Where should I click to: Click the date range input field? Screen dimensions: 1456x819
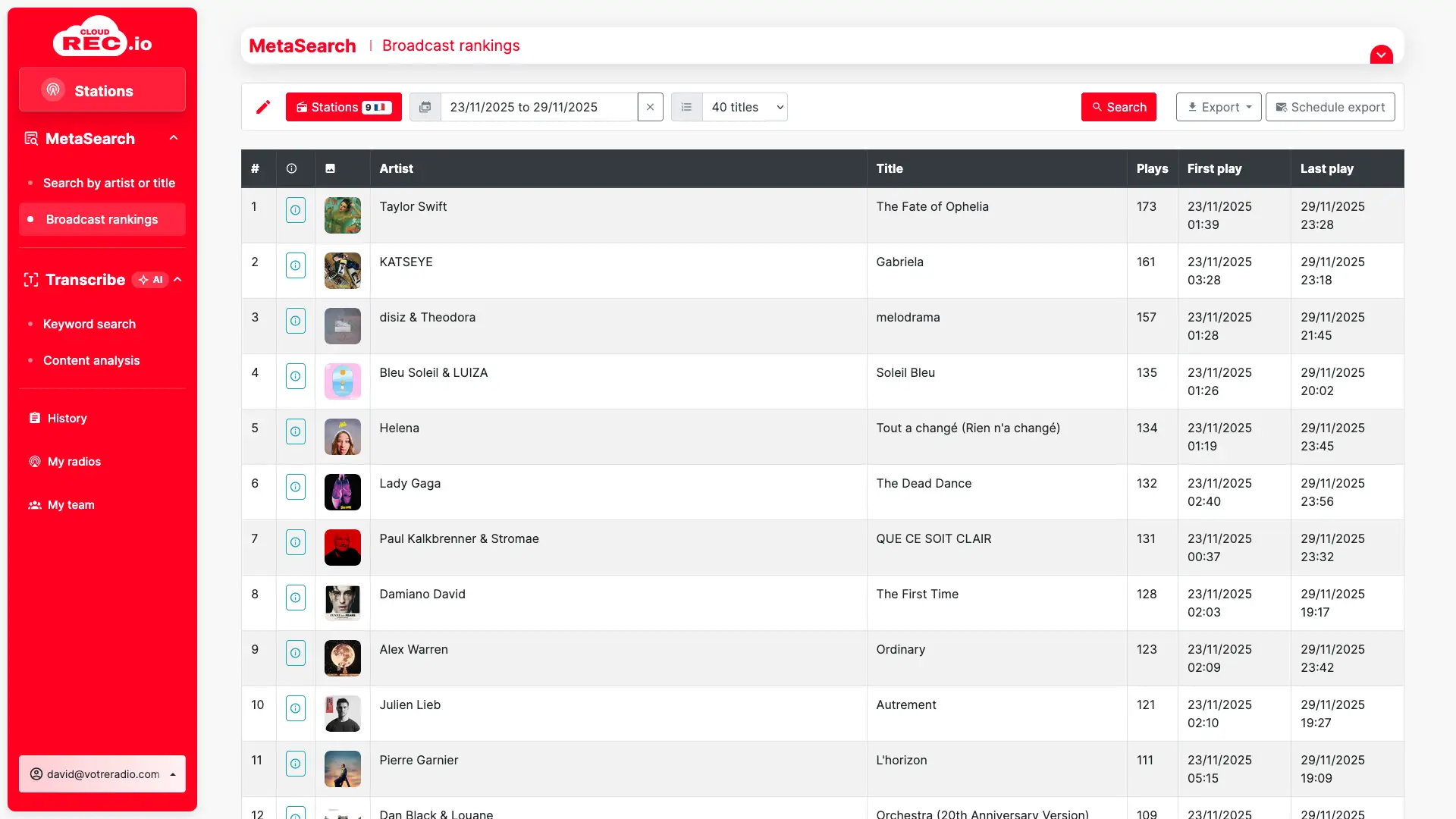[538, 107]
